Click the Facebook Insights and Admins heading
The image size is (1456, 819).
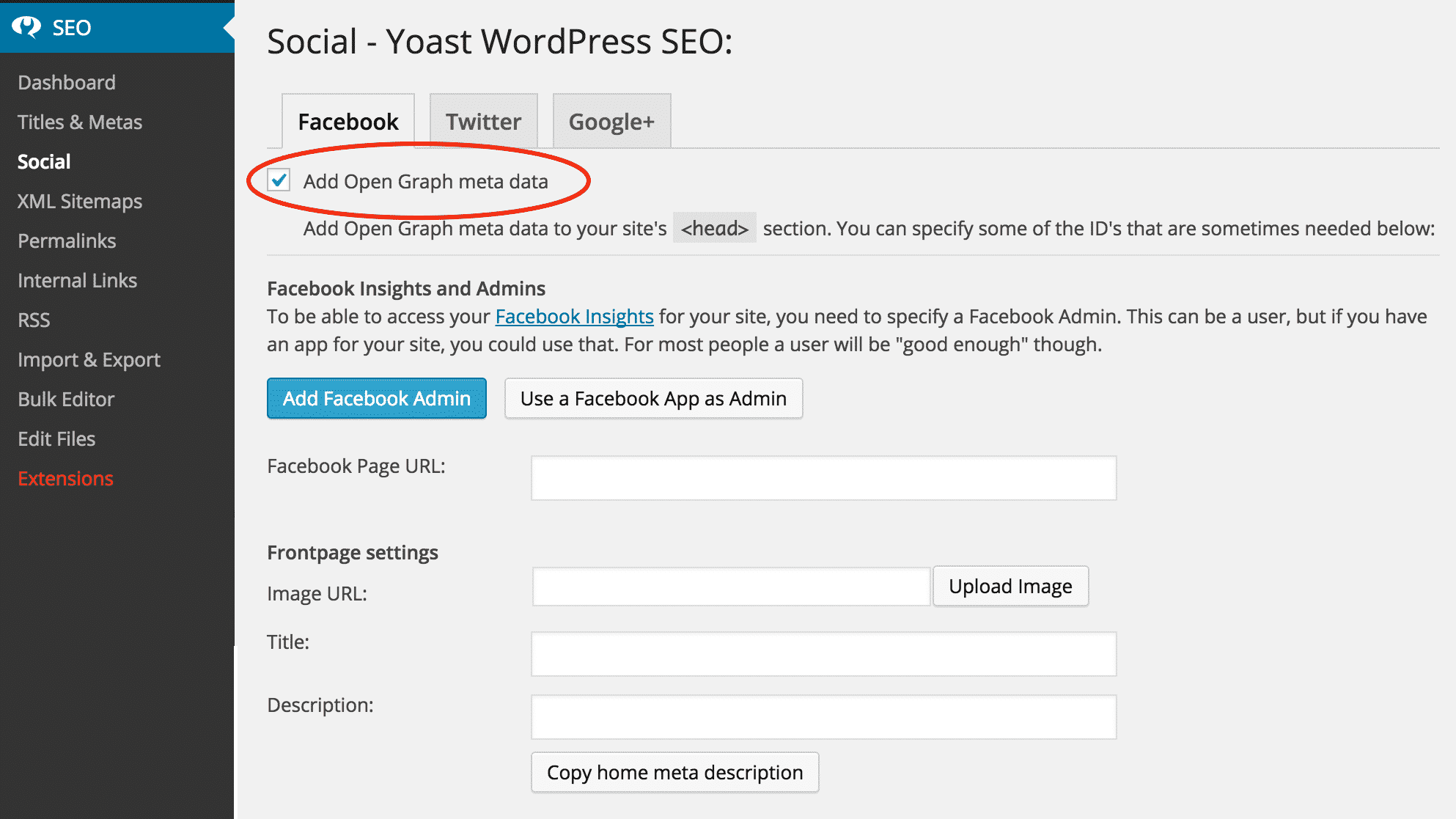point(406,288)
